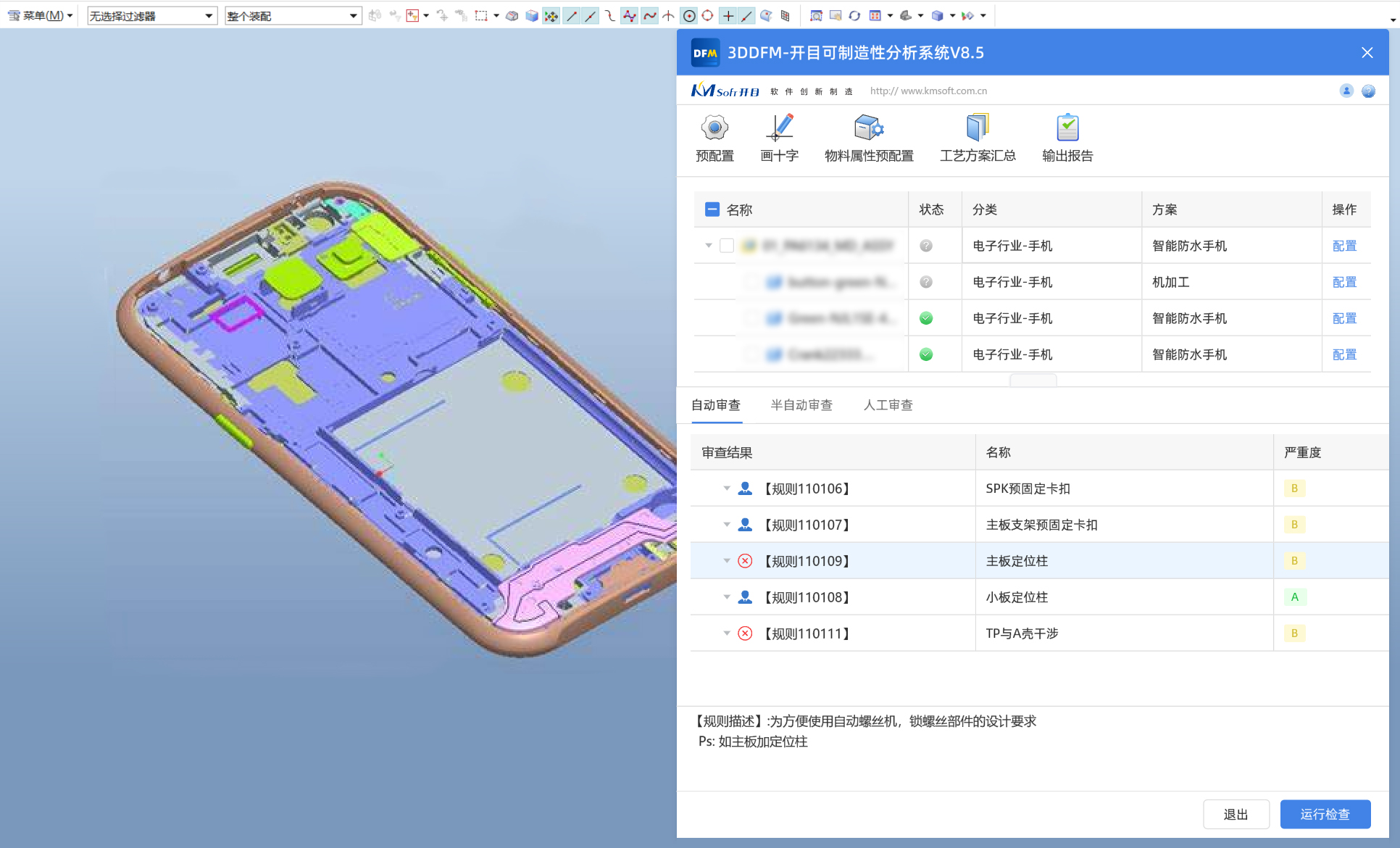Expand the 规则110109 result row
1400x848 pixels.
(x=727, y=561)
